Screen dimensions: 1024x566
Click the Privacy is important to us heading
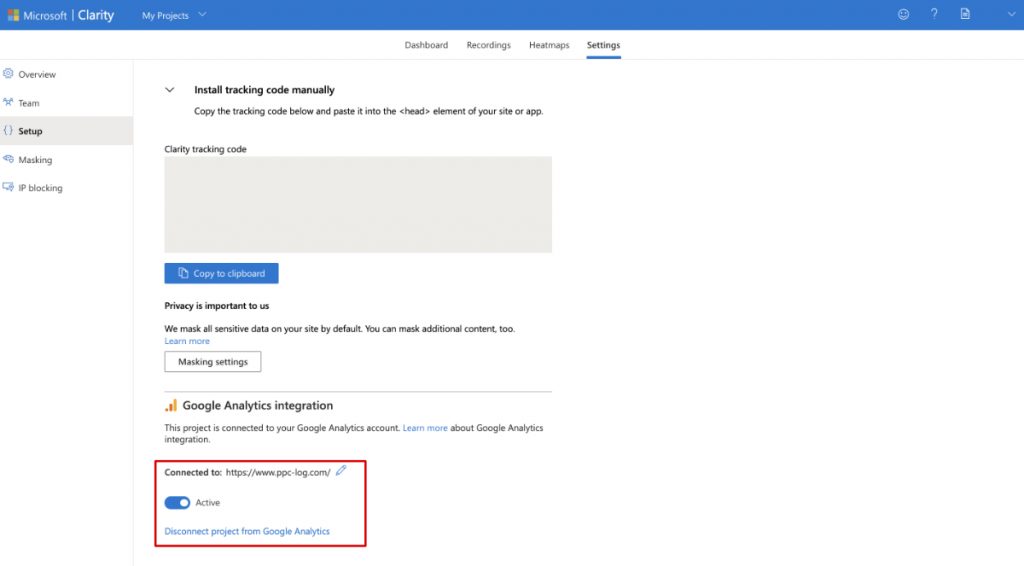pyautogui.click(x=217, y=306)
